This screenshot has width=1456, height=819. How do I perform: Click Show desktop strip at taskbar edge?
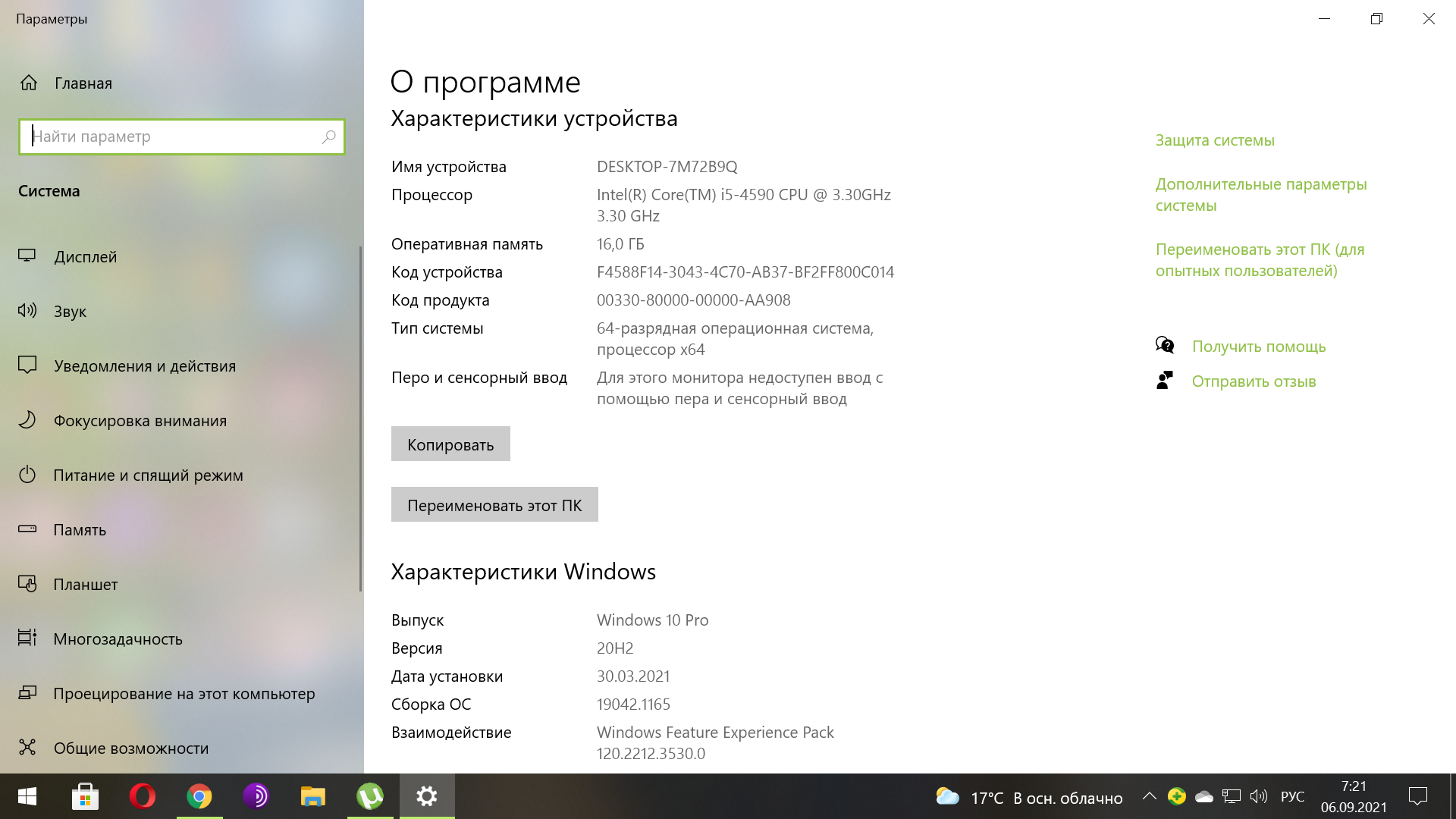1453,796
